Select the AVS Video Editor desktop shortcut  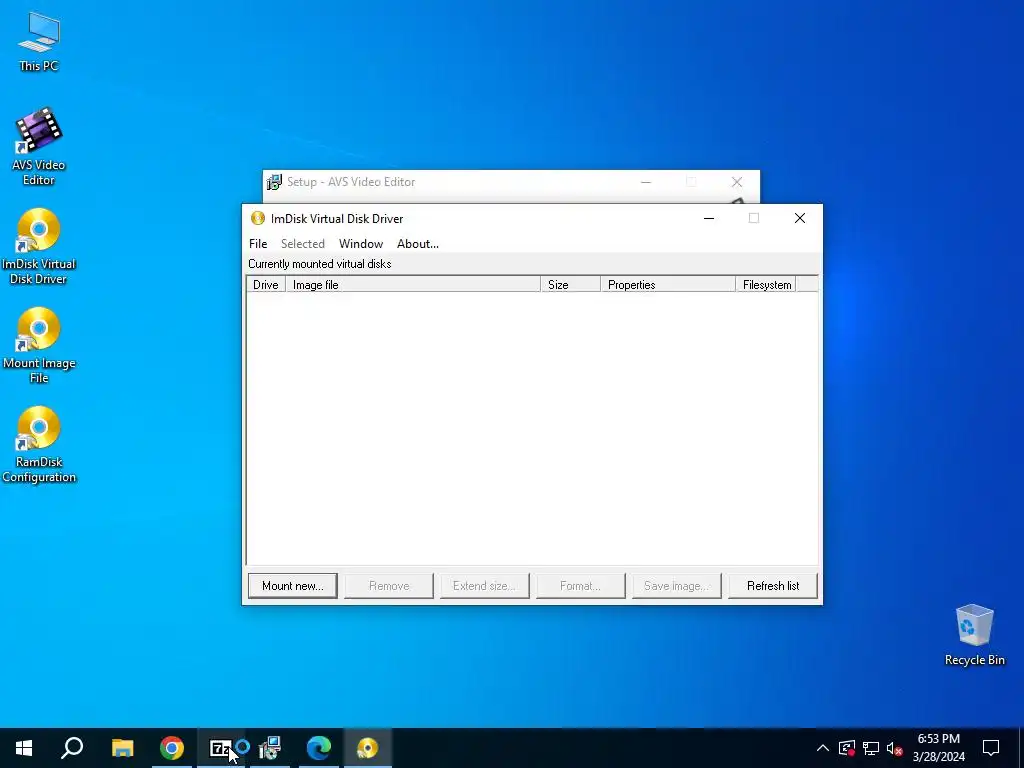pyautogui.click(x=39, y=146)
